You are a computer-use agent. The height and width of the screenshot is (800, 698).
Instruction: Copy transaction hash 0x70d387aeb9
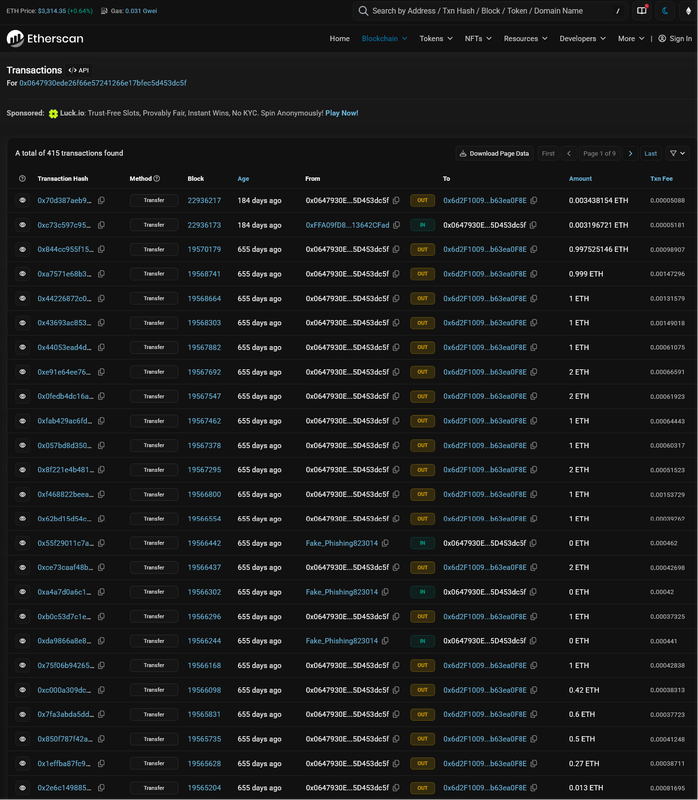click(x=102, y=201)
